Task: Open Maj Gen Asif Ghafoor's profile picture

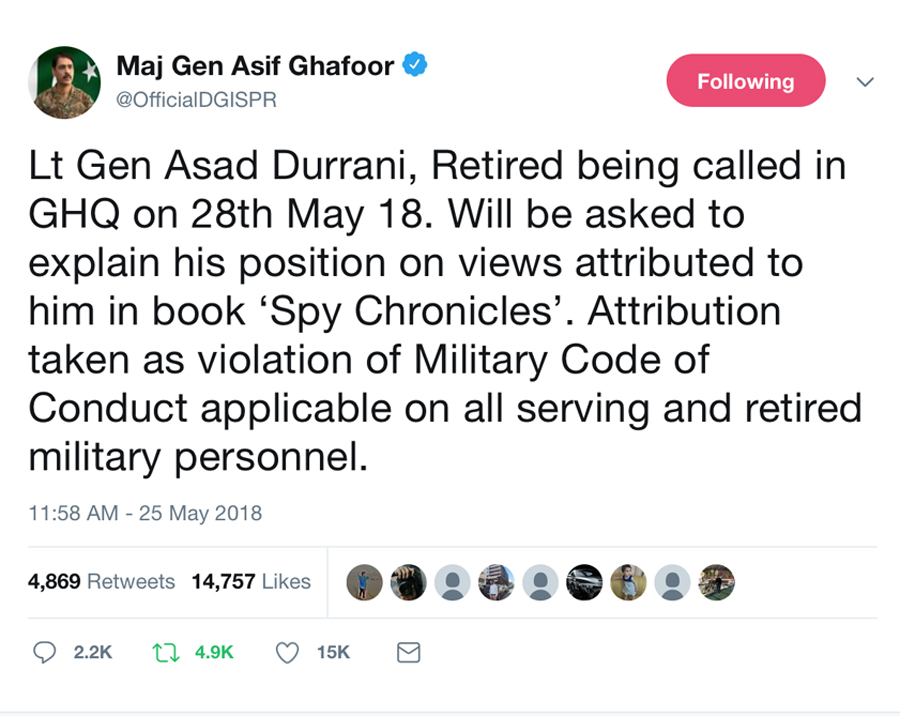Action: [x=66, y=82]
